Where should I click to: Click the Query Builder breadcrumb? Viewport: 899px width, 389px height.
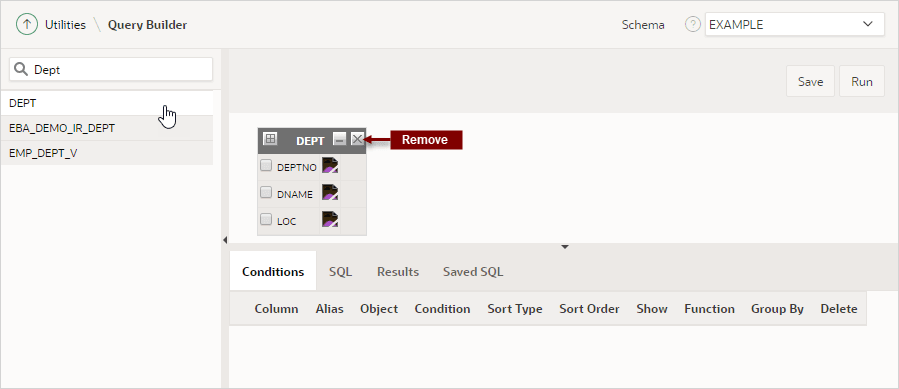pos(147,25)
